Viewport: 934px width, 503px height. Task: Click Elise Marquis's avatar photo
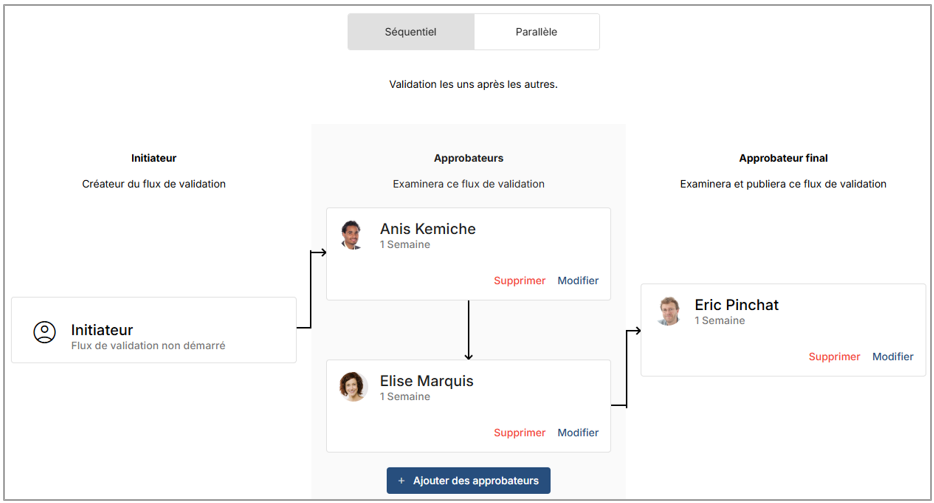coord(352,386)
